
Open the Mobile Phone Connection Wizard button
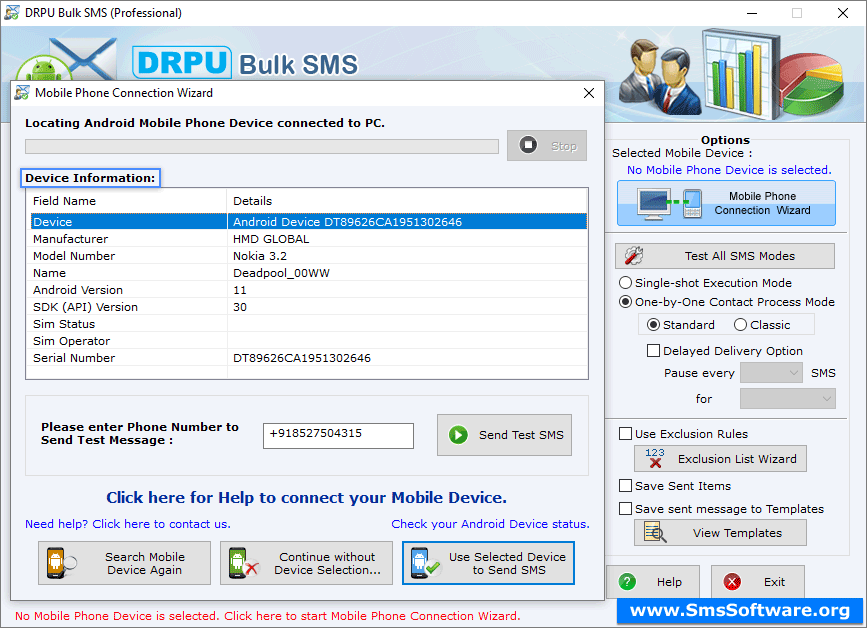[x=726, y=203]
